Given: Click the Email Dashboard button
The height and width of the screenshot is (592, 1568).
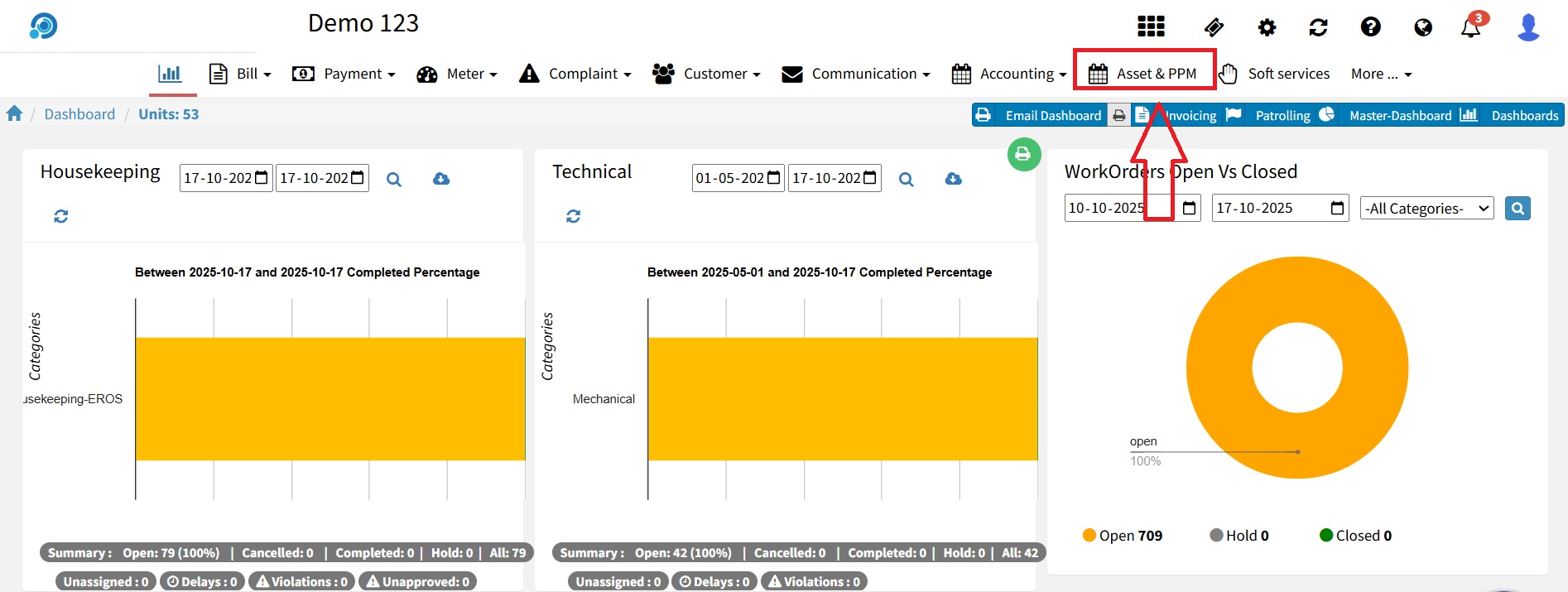Looking at the screenshot, I should [1039, 115].
